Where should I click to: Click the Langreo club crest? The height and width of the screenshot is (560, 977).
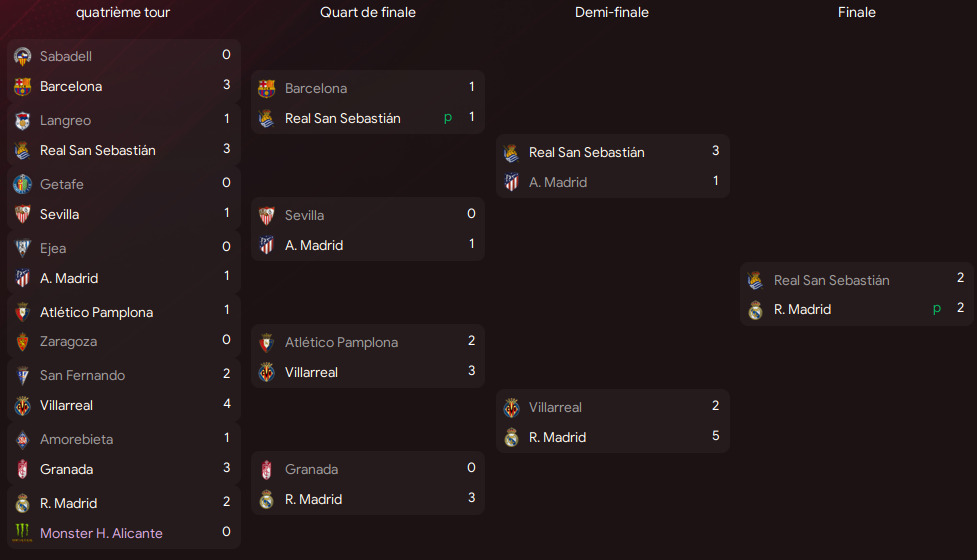pyautogui.click(x=22, y=121)
